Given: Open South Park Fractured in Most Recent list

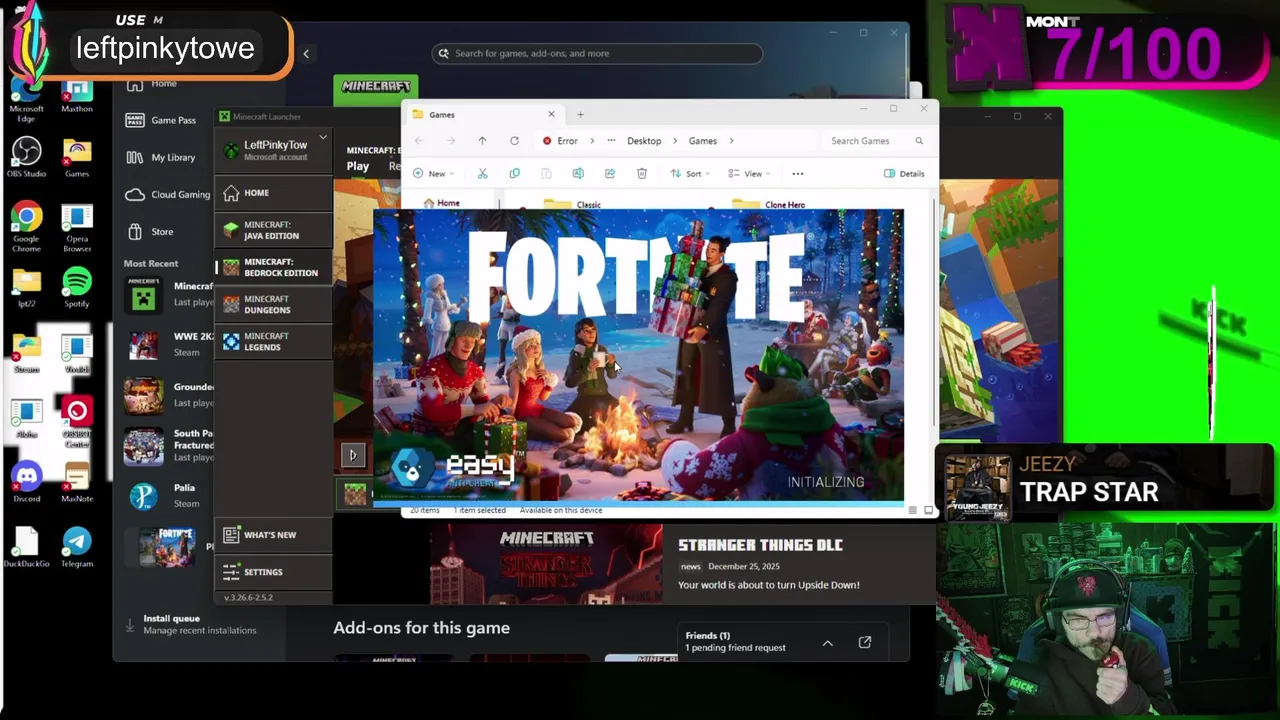Looking at the screenshot, I should pyautogui.click(x=168, y=445).
